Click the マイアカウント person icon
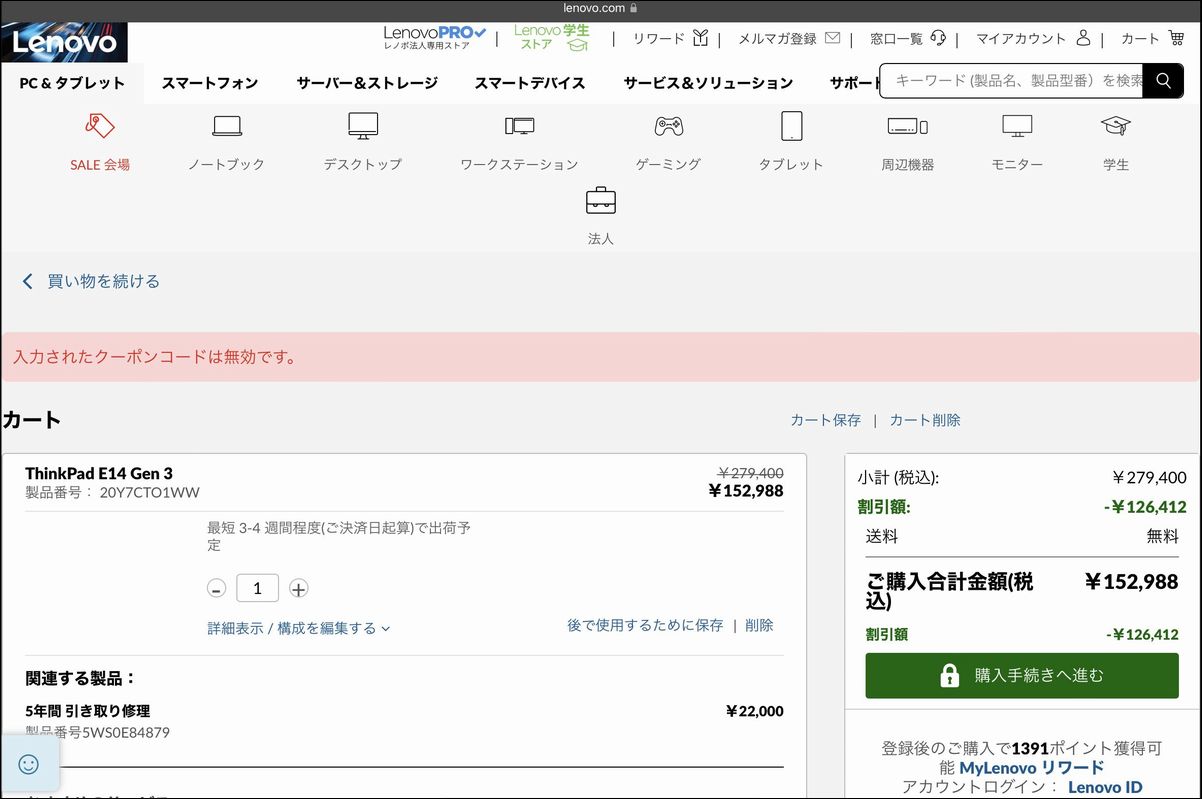 1083,38
